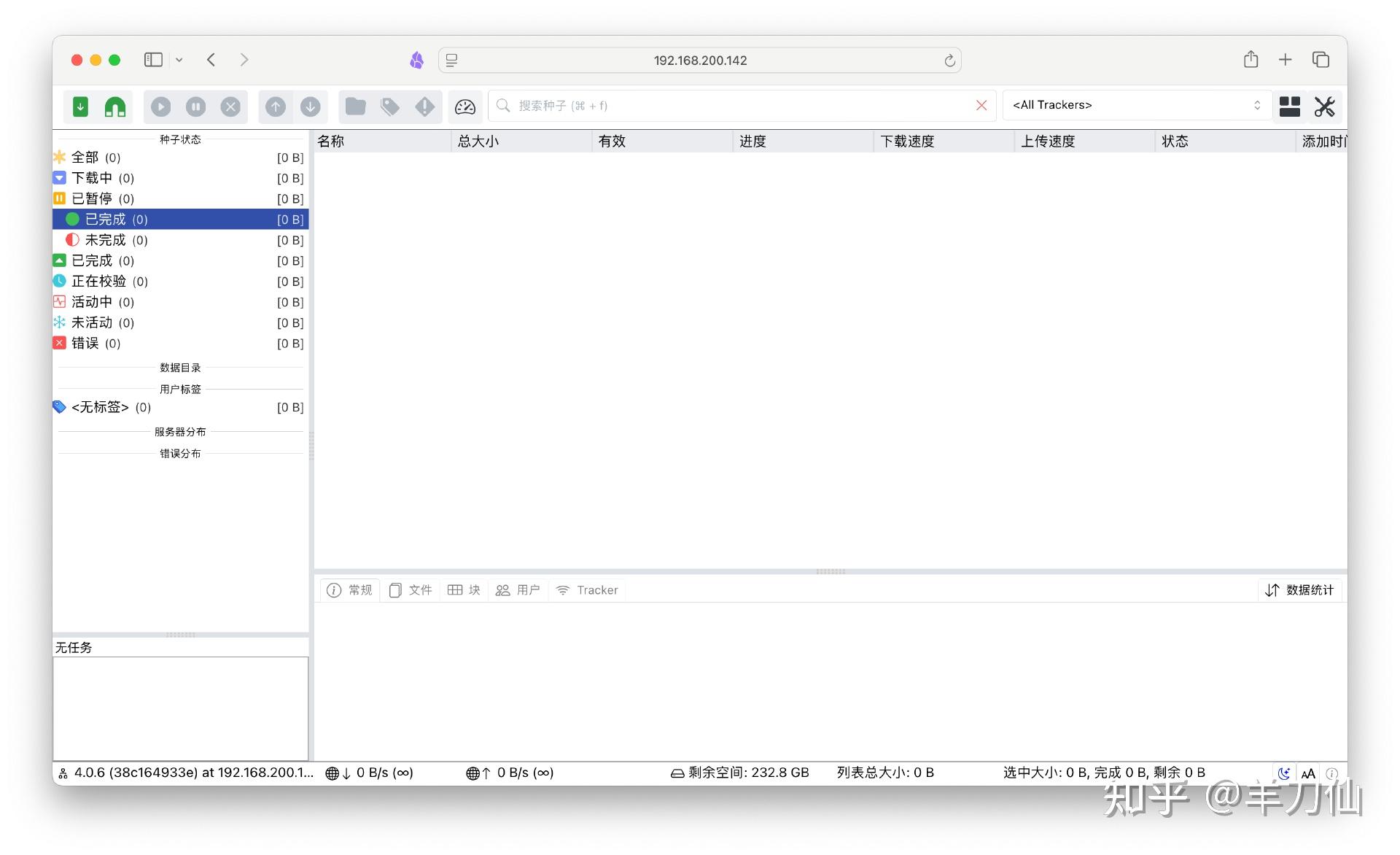
Task: Open a torrent file via the green add button
Action: point(80,106)
